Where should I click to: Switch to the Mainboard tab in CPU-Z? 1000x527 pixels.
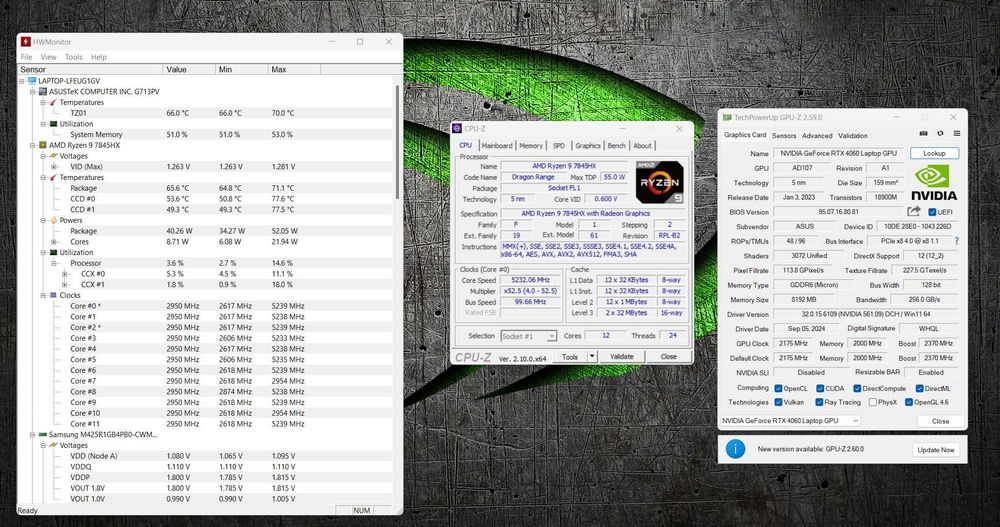click(x=497, y=146)
